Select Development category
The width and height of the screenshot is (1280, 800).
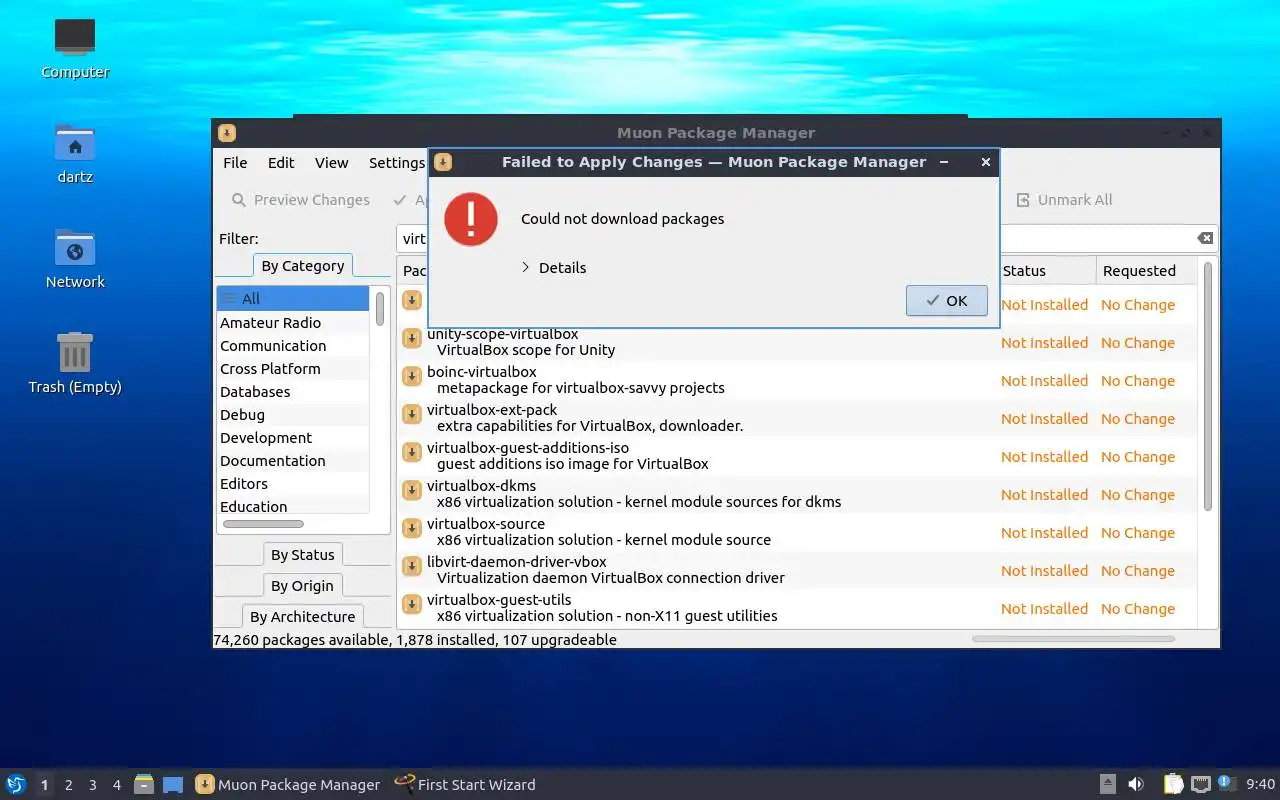tap(293, 438)
